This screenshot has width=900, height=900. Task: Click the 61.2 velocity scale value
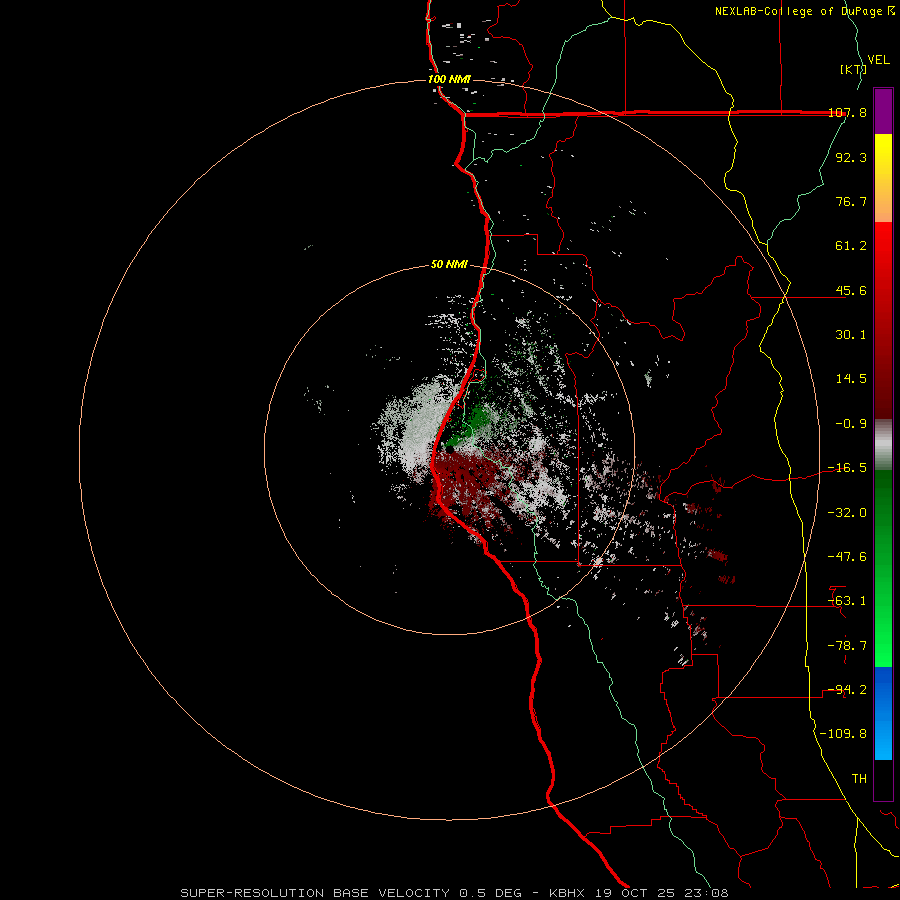[851, 246]
